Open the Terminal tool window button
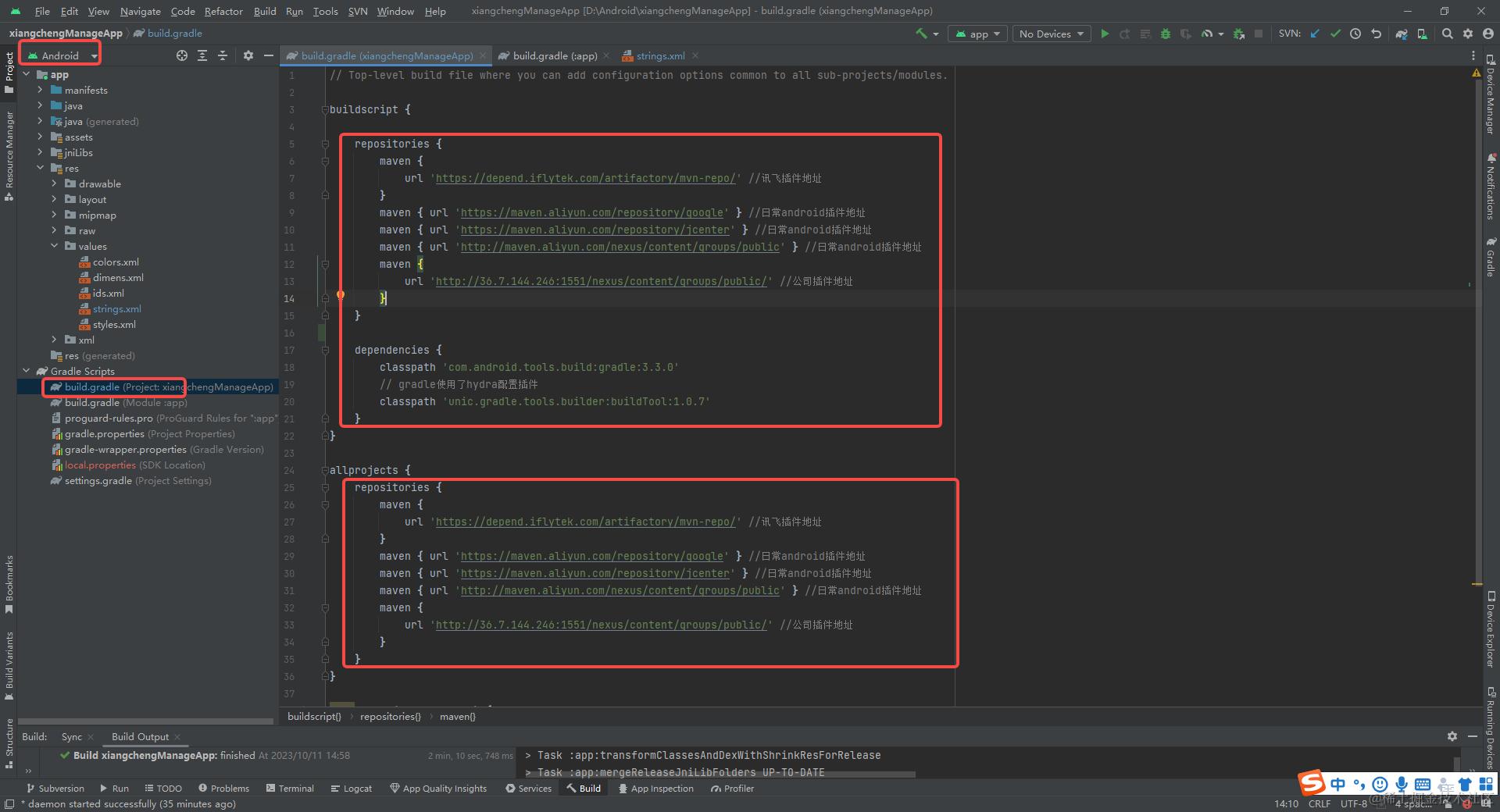The height and width of the screenshot is (812, 1500). pyautogui.click(x=290, y=789)
